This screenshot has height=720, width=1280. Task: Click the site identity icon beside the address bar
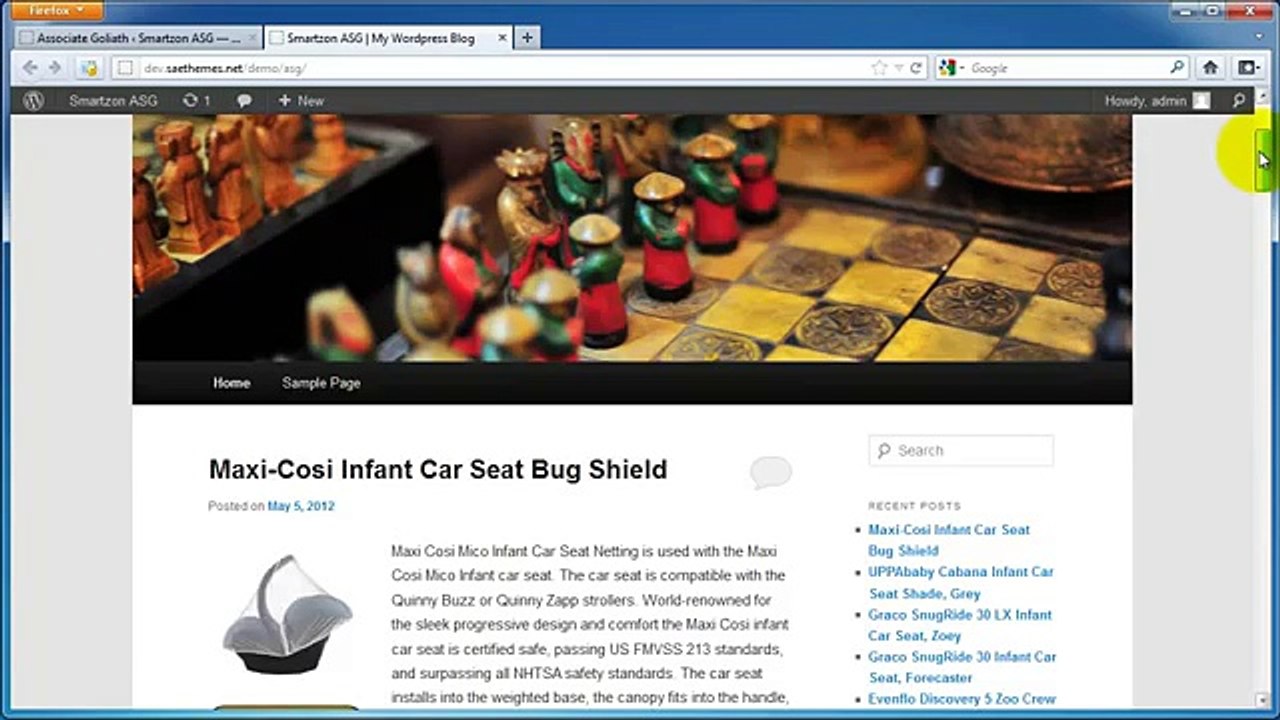pos(124,68)
